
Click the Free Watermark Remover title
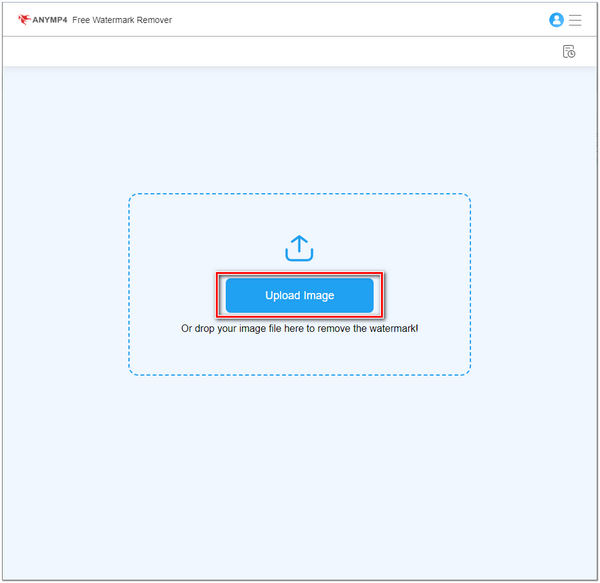tap(122, 20)
